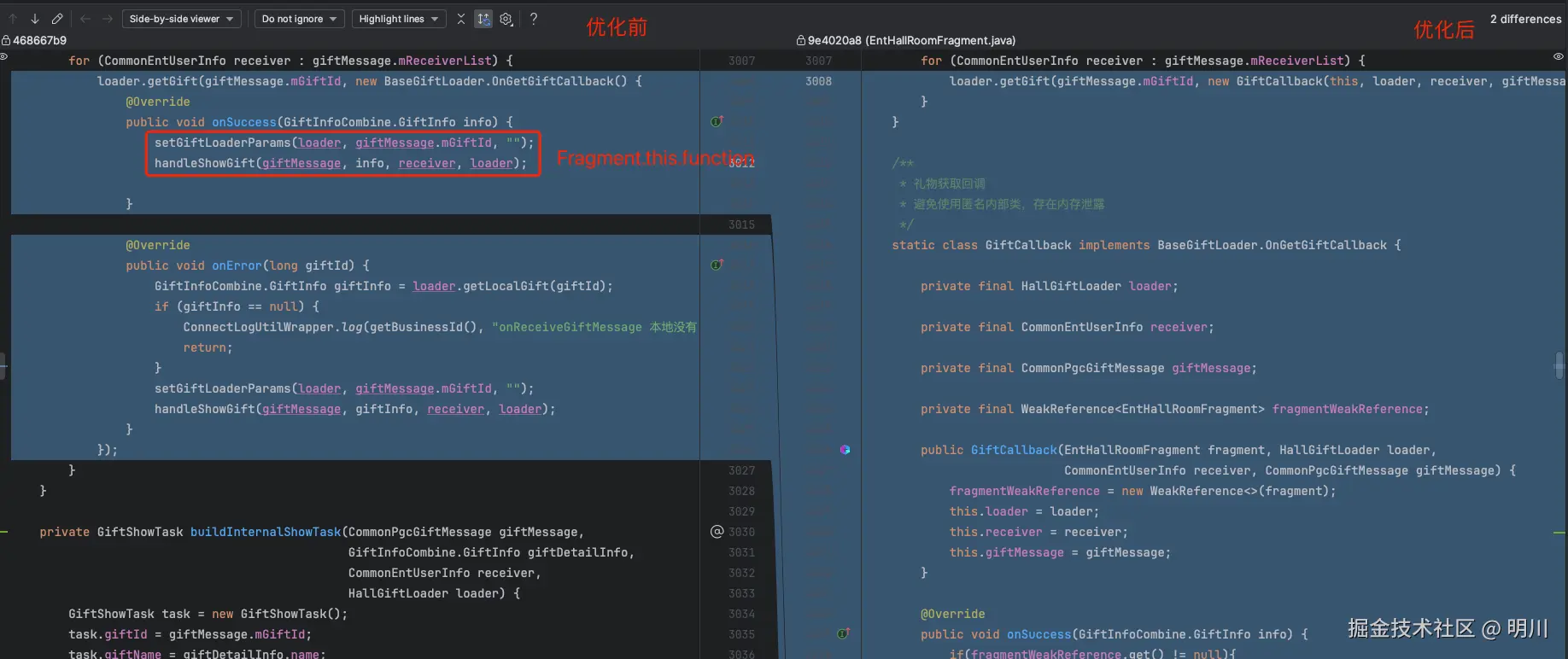Open the Do not ignore dropdown
Viewport: 1568px width, 659px height.
(x=299, y=19)
